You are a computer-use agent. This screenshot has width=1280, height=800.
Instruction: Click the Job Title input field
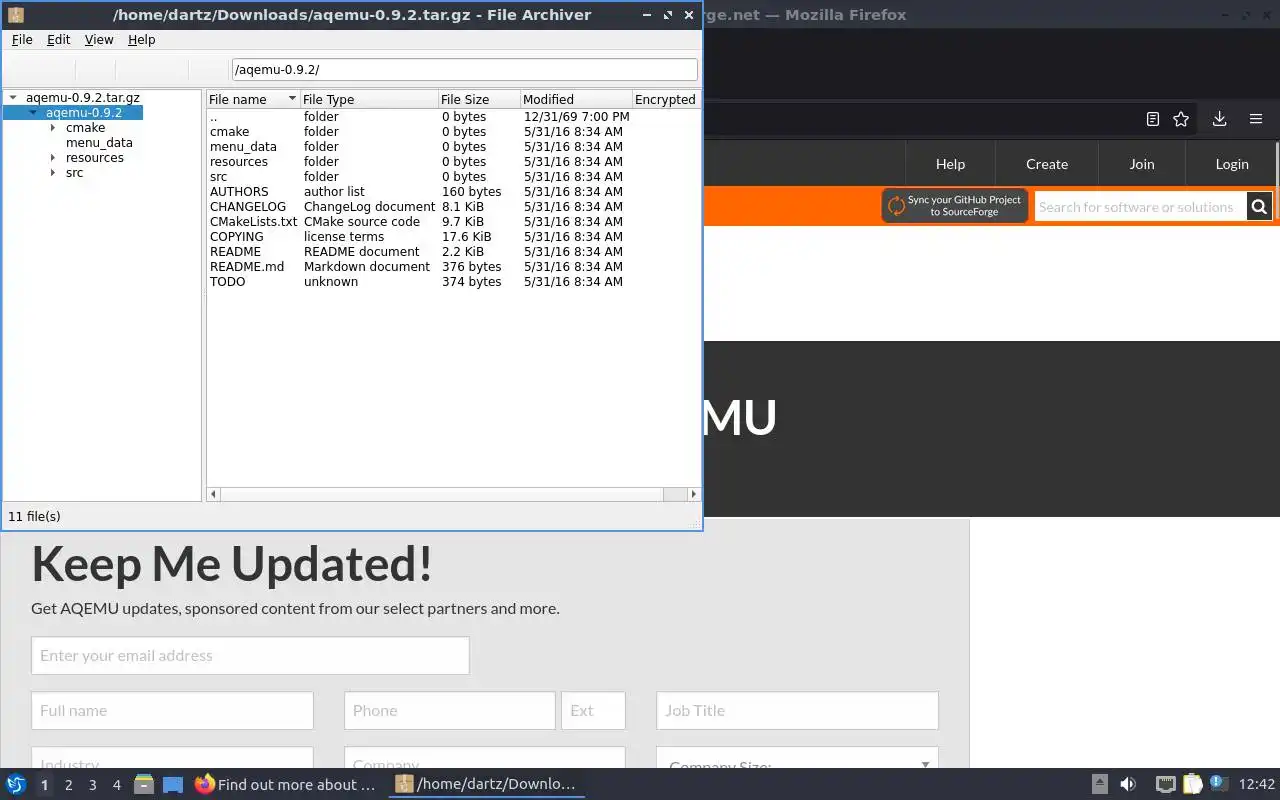[797, 710]
